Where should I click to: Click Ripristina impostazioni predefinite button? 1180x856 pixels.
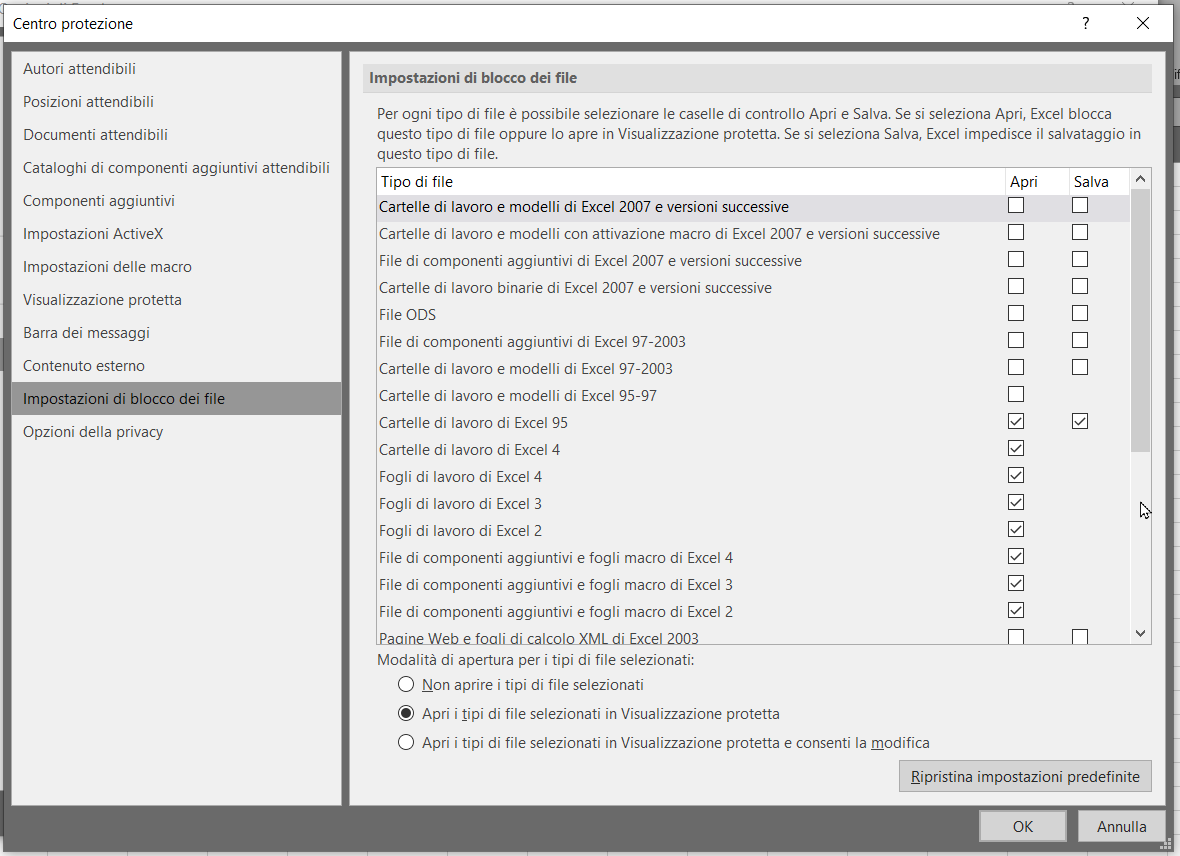(x=1025, y=776)
